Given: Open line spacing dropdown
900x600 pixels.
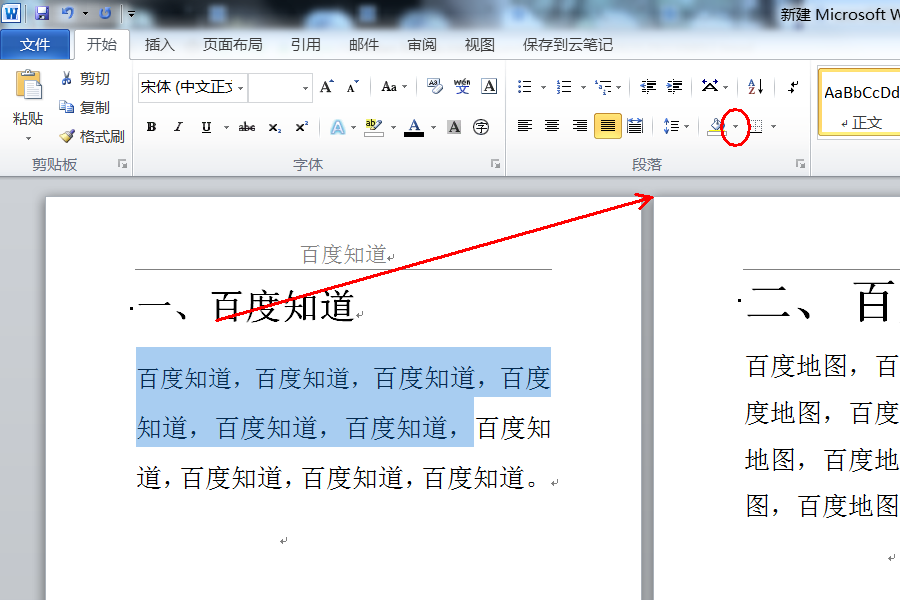Looking at the screenshot, I should [x=676, y=126].
